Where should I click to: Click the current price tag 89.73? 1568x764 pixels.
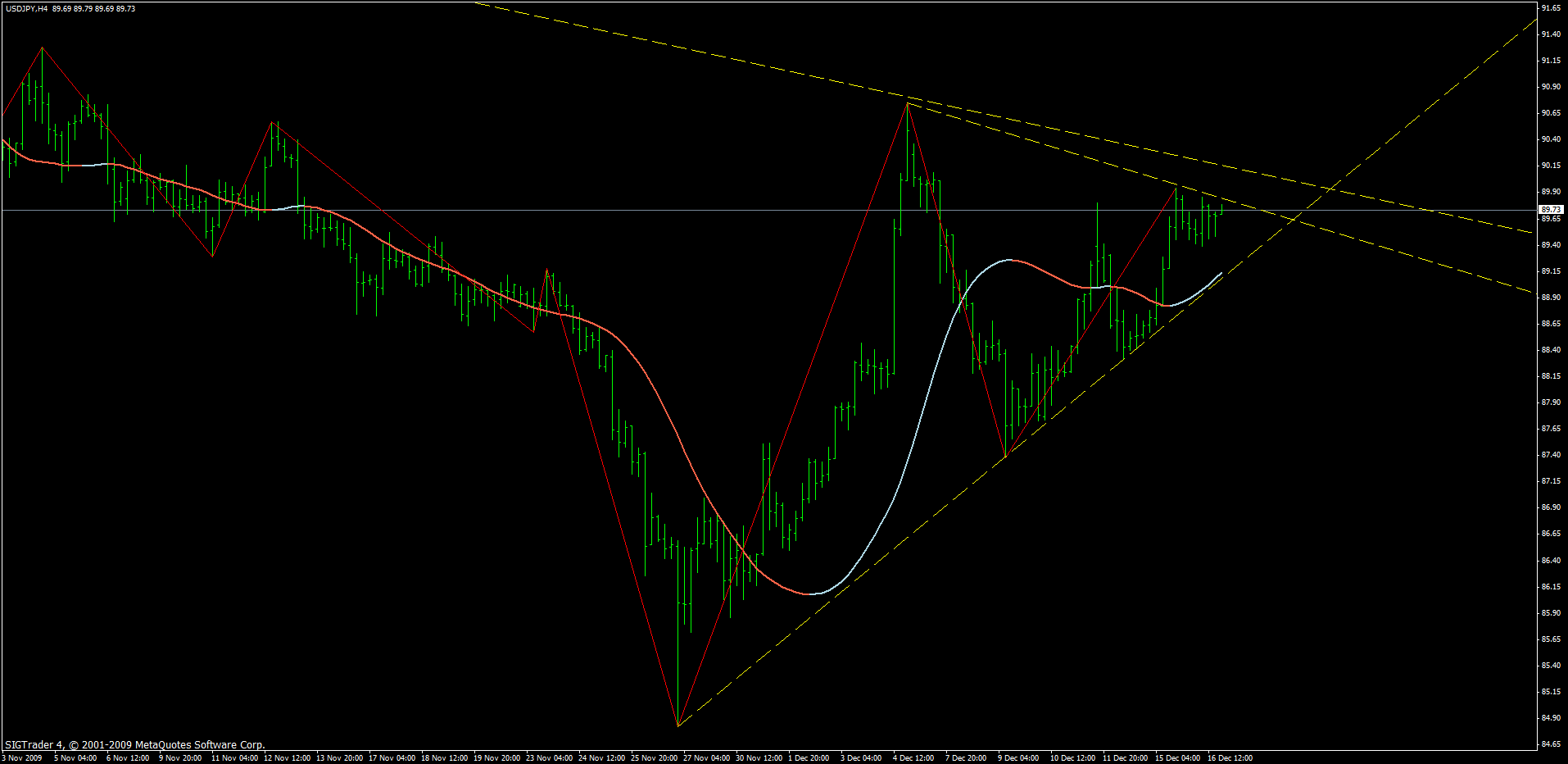(x=1551, y=210)
